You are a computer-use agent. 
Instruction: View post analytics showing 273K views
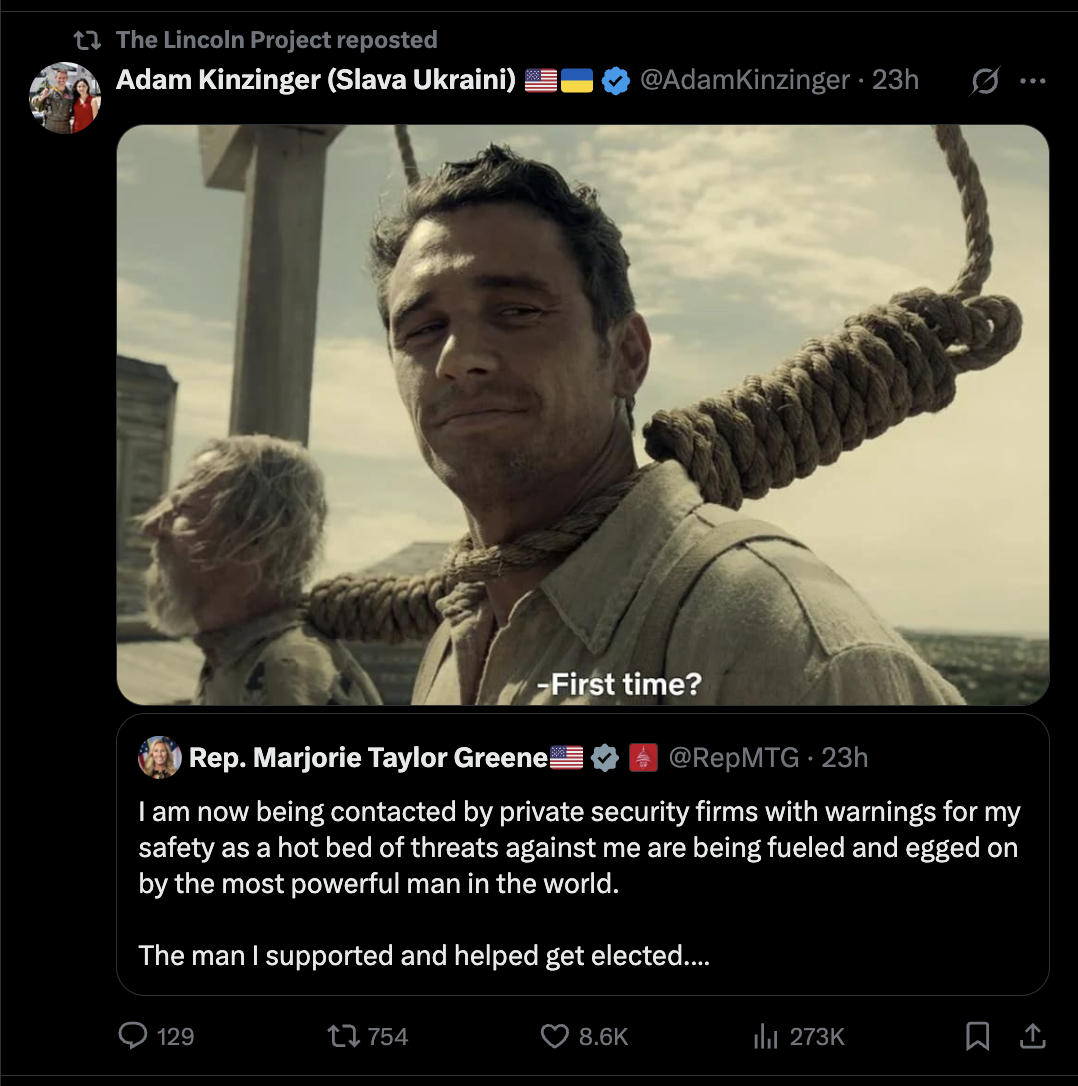pos(766,1036)
